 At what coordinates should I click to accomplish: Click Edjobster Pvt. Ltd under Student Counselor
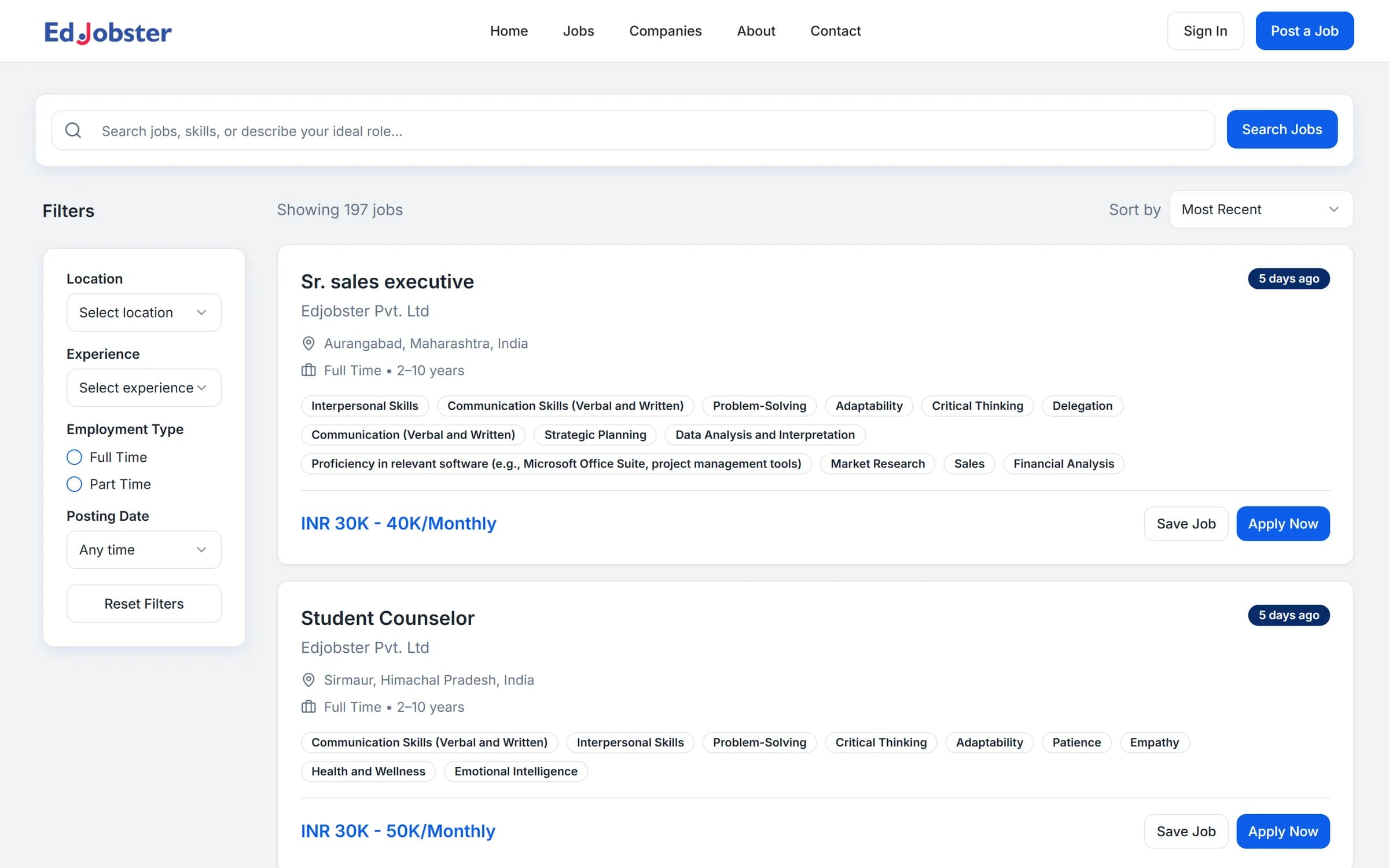[x=365, y=648]
